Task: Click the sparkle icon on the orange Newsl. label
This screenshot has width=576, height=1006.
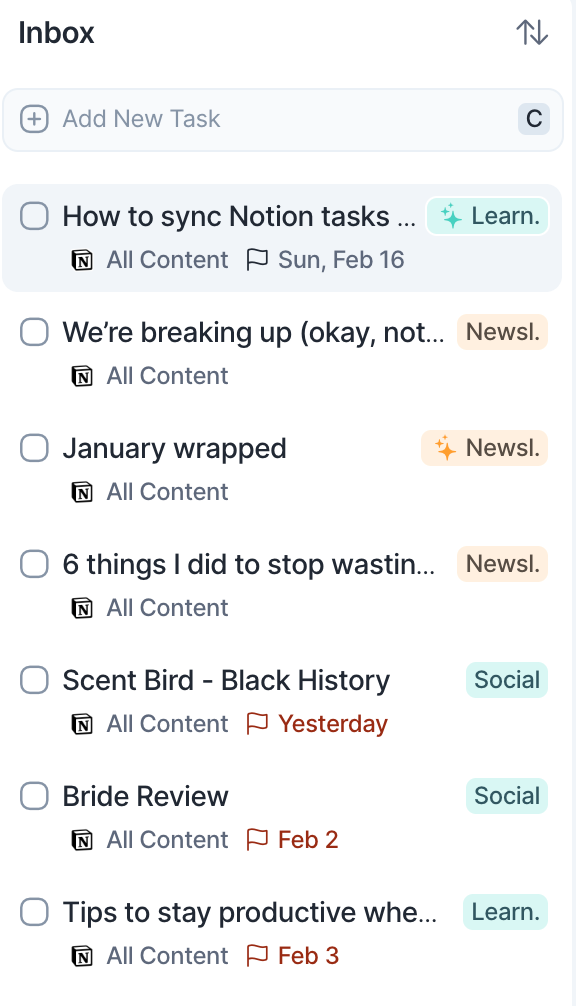Action: 445,448
